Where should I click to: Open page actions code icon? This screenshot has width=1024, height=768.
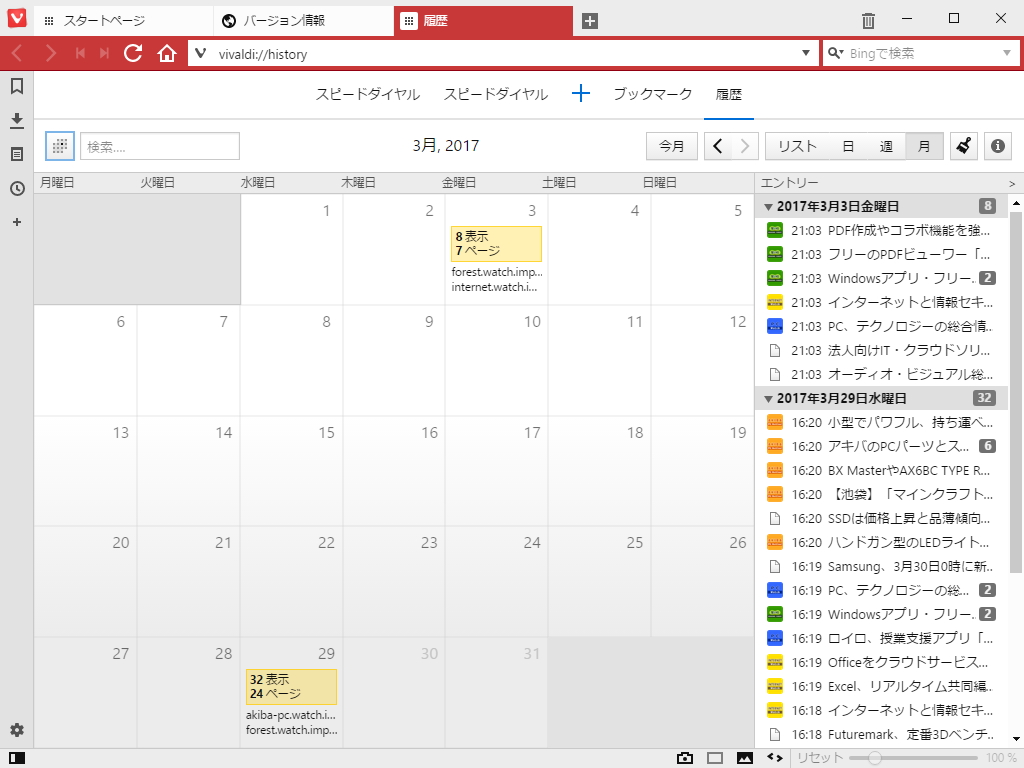click(x=775, y=758)
